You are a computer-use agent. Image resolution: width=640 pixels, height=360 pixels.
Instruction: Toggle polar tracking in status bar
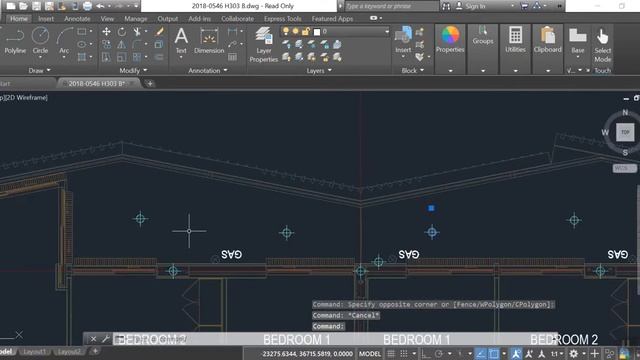coord(439,354)
